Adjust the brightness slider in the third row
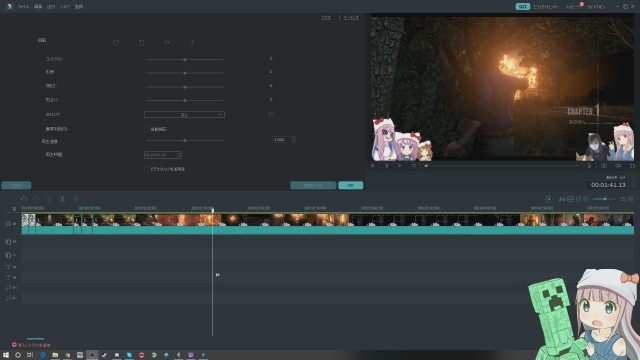Image resolution: width=640 pixels, height=360 pixels. pyautogui.click(x=184, y=87)
